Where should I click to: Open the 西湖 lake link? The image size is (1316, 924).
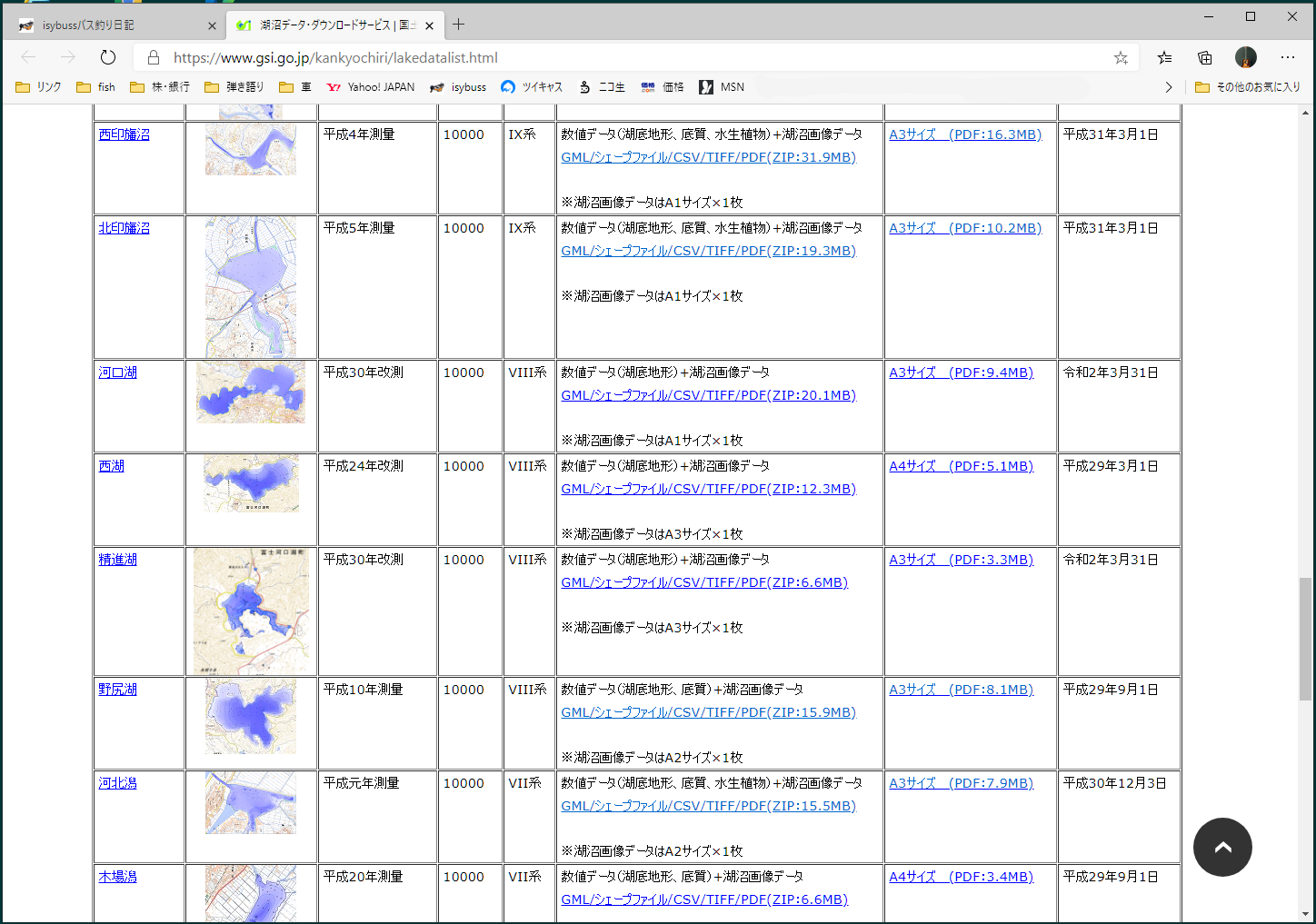(x=112, y=466)
